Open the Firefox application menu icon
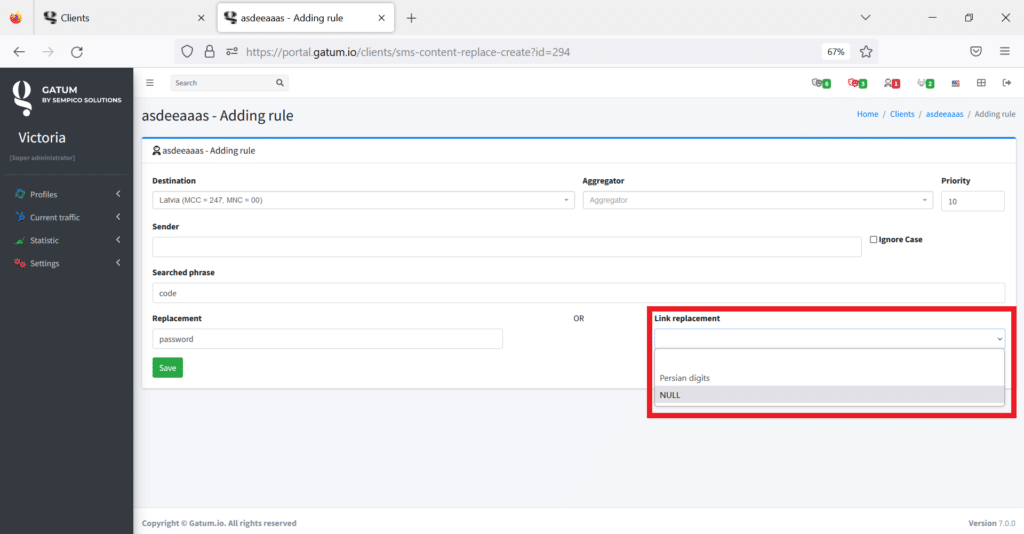 pos(1004,52)
